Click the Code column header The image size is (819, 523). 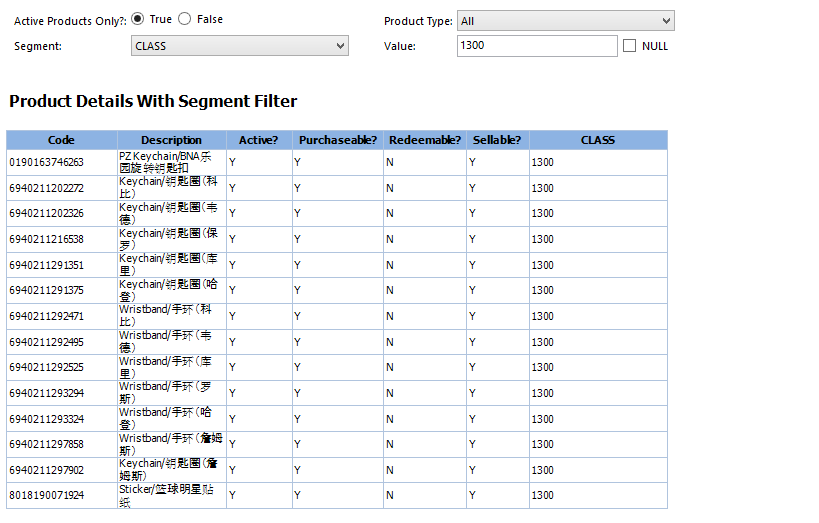(61, 140)
